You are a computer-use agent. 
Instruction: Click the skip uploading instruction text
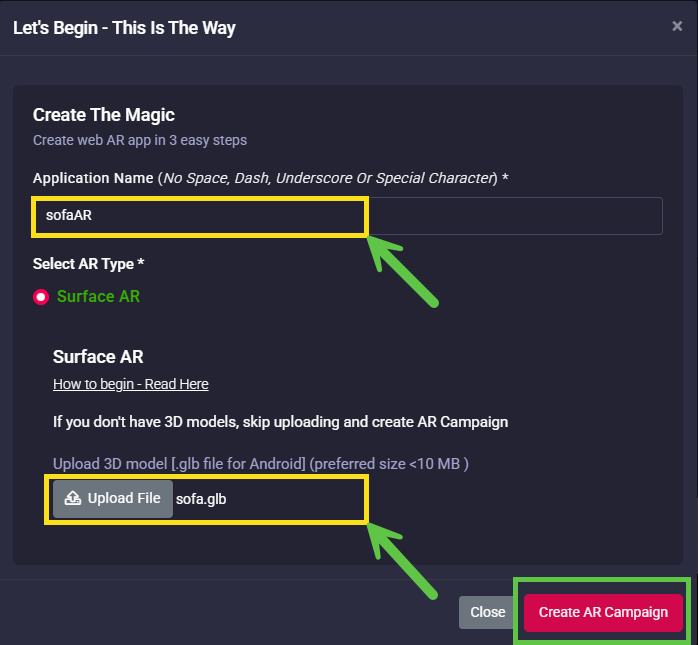(280, 422)
